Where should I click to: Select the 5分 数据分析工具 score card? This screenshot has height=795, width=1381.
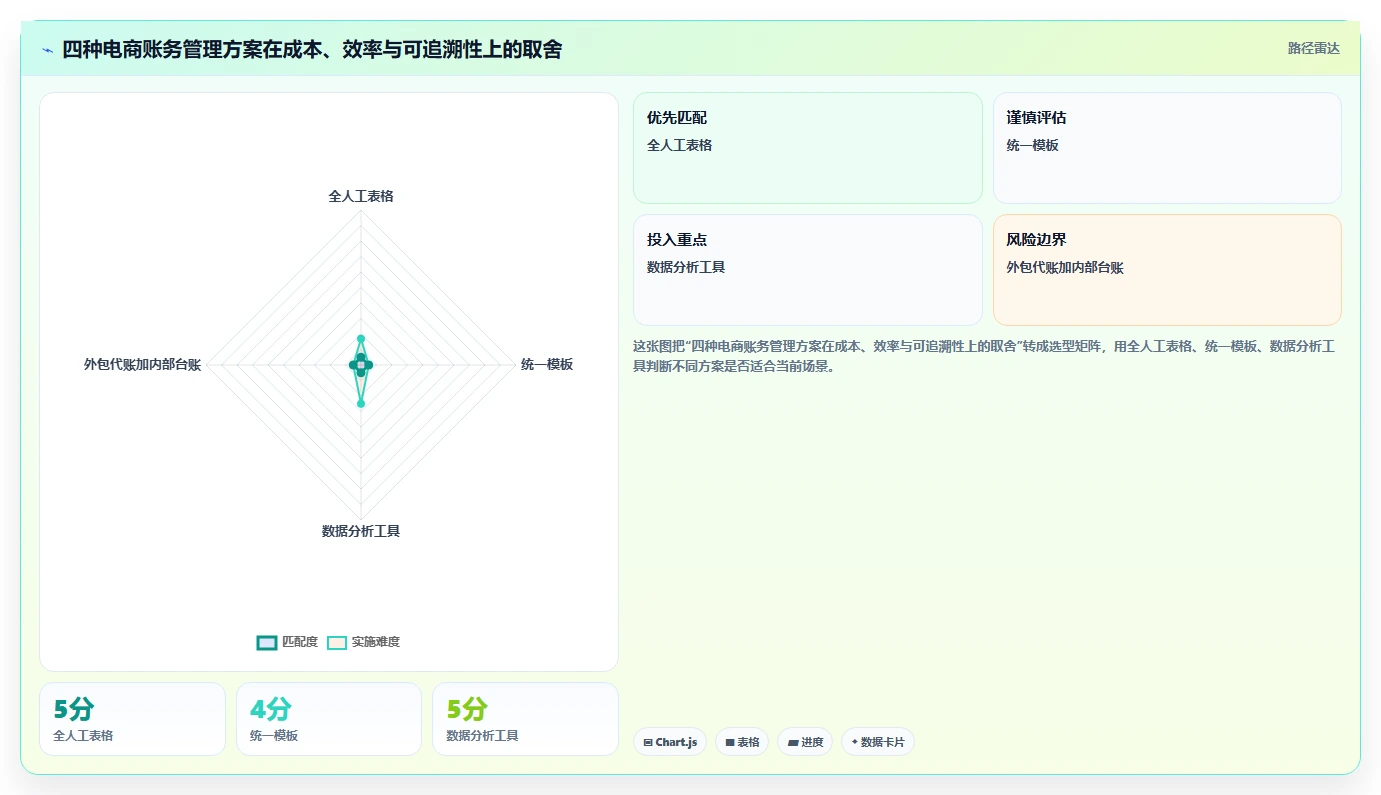pyautogui.click(x=525, y=719)
